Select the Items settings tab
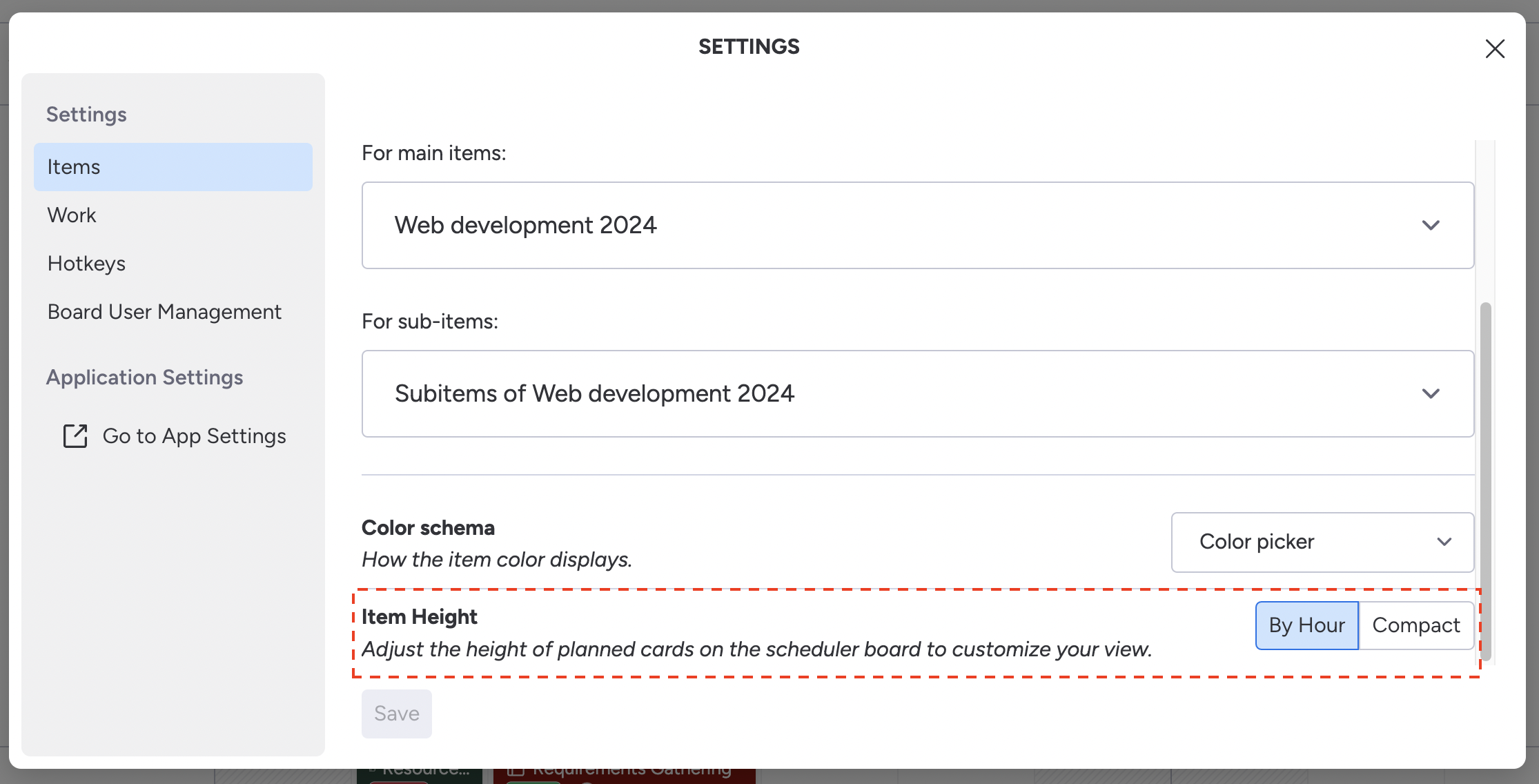The width and height of the screenshot is (1539, 784). [x=173, y=167]
